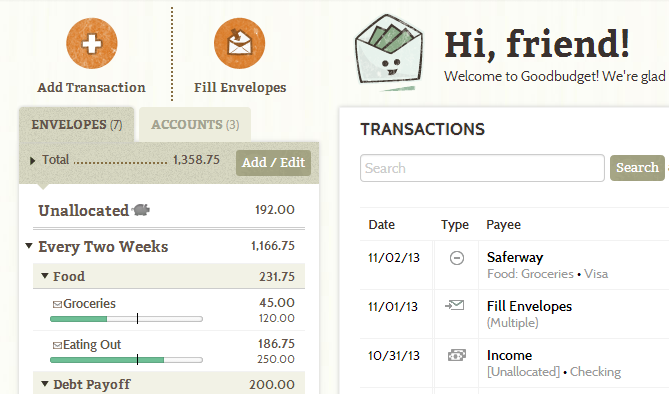Click the envelope icon beside Eating Out
669x394 pixels.
coord(57,345)
